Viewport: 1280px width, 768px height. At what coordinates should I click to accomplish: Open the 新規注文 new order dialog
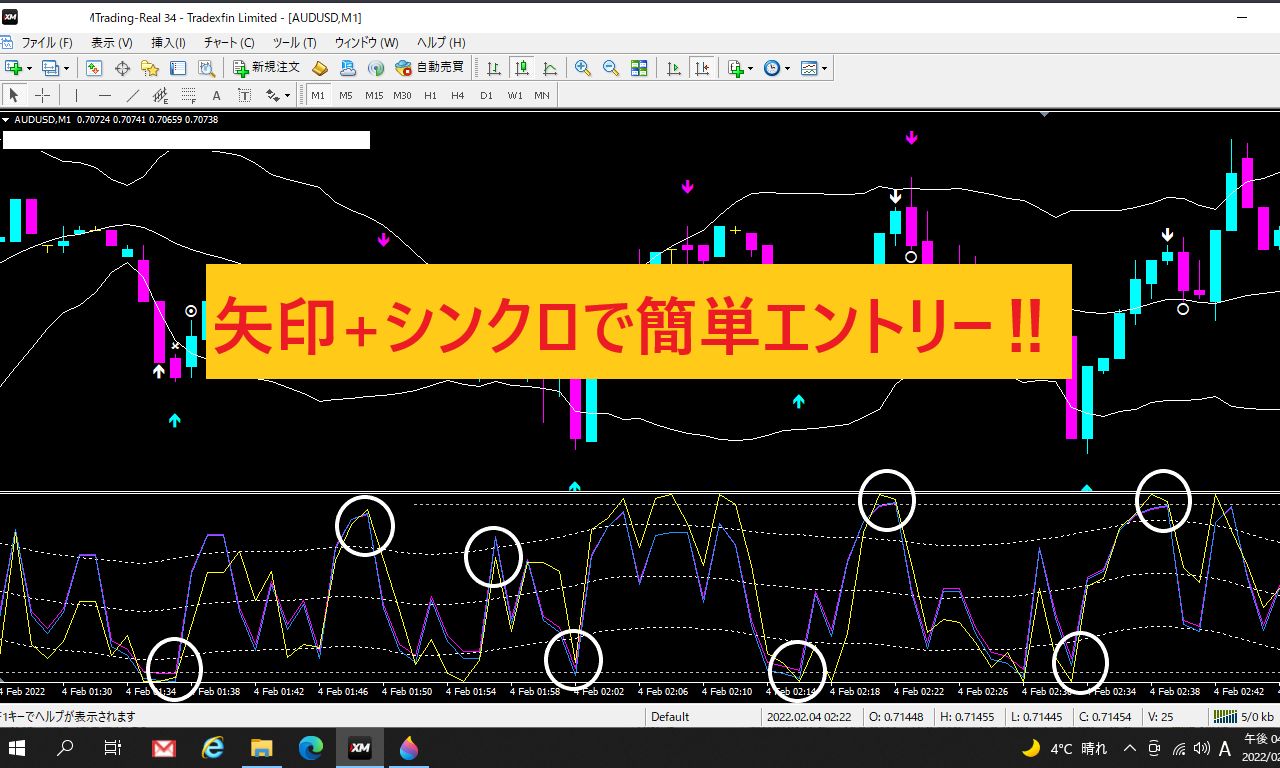266,68
